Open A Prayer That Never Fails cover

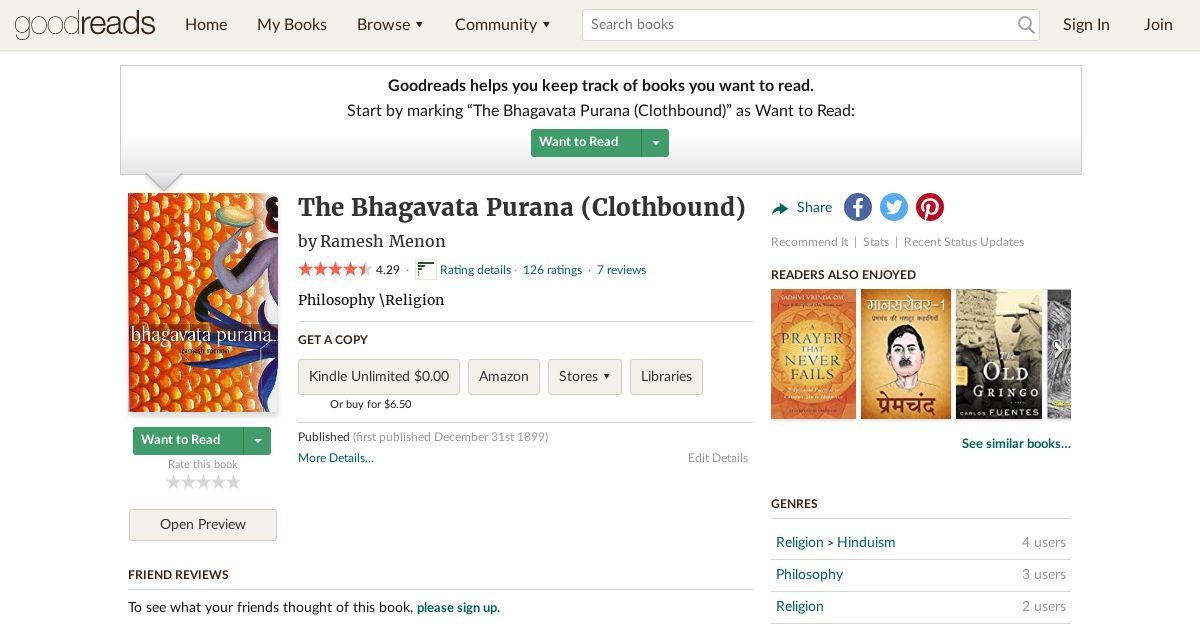coord(813,354)
